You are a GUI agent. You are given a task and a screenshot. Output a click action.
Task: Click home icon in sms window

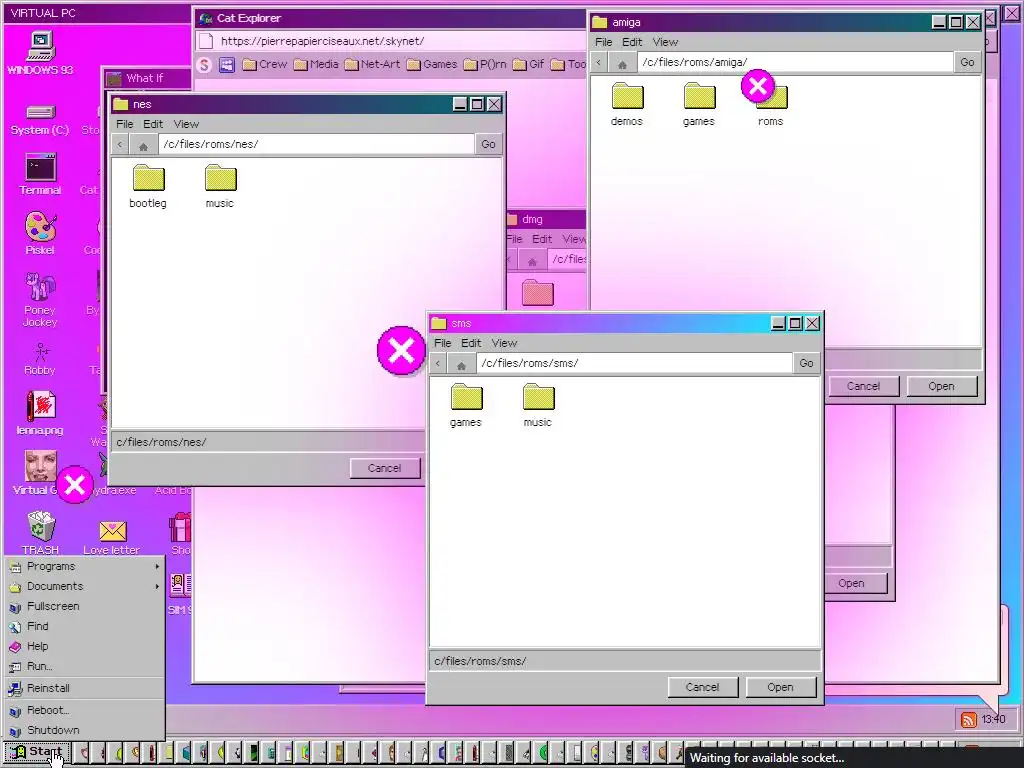(x=461, y=364)
